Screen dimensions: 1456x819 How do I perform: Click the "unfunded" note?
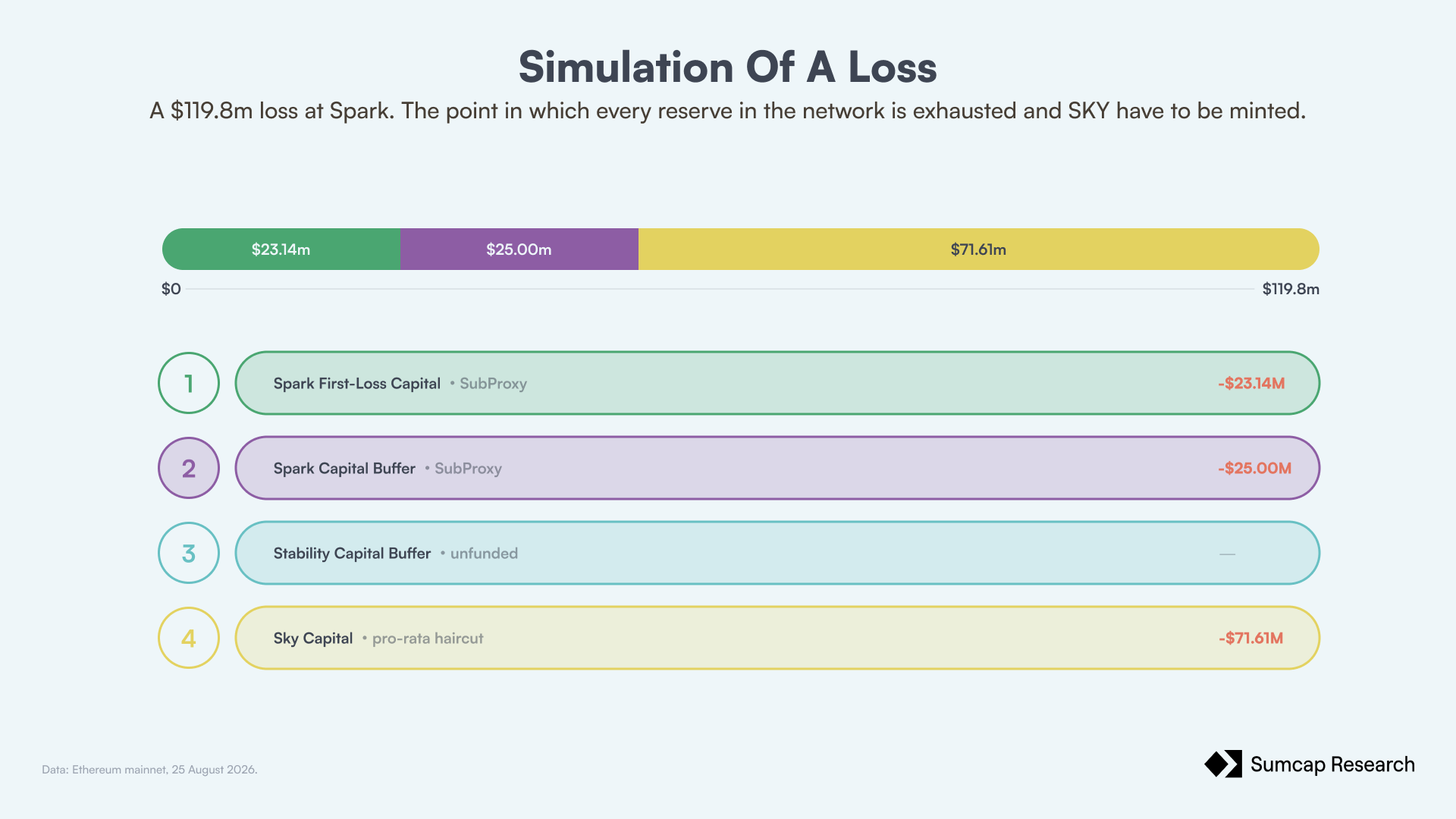coord(484,554)
